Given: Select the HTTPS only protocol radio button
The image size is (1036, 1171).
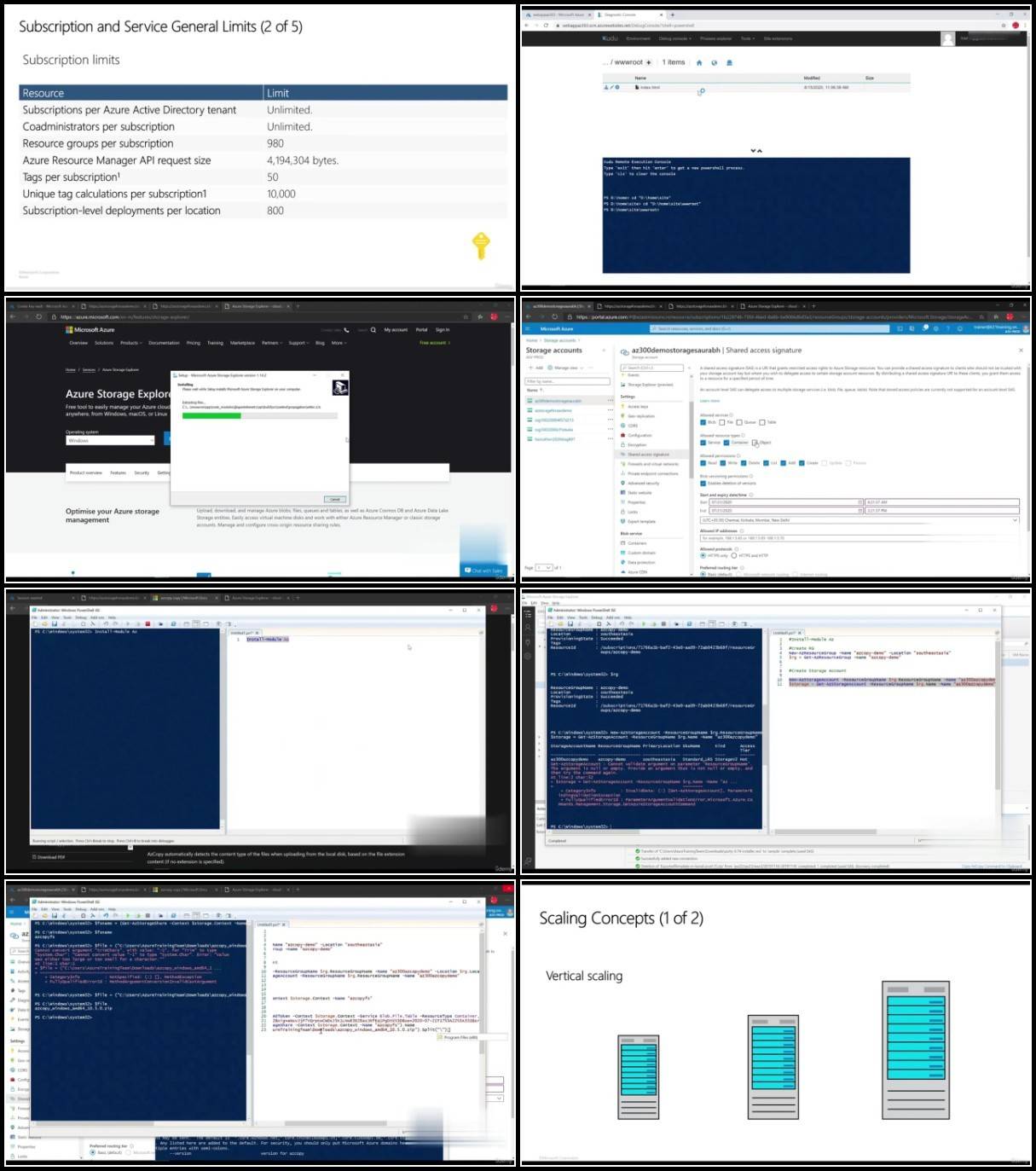Looking at the screenshot, I should point(703,556).
